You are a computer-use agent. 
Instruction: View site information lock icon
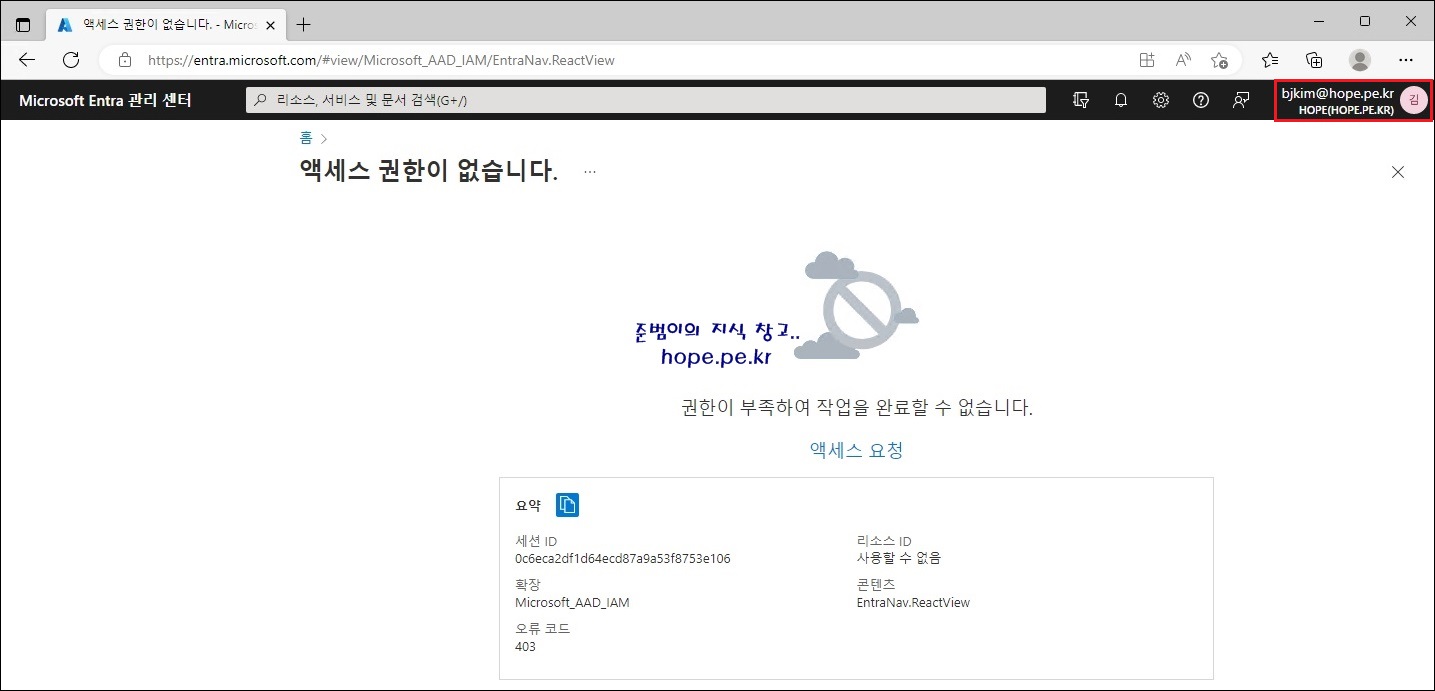click(x=125, y=60)
